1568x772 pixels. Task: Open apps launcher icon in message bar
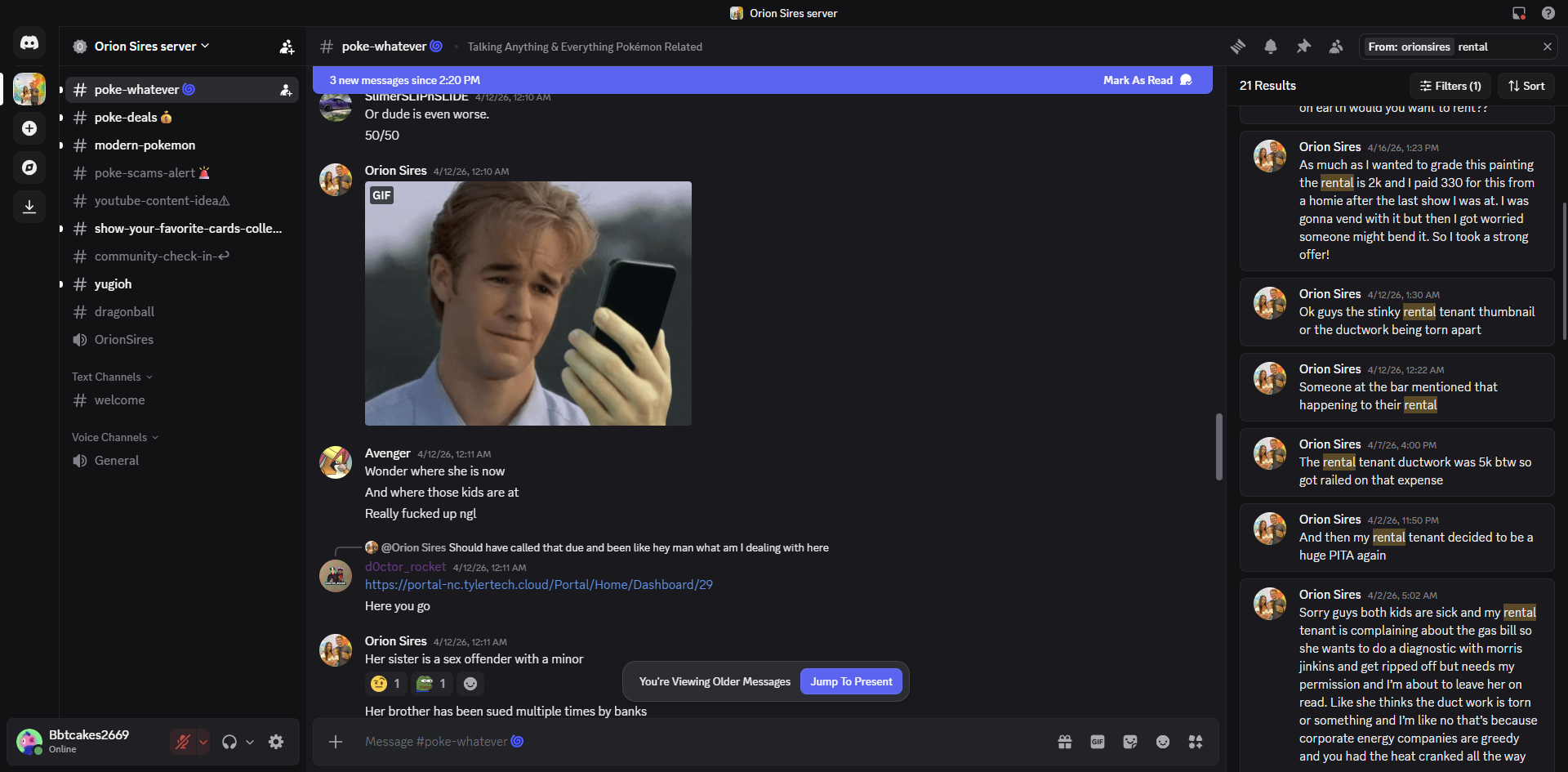(1196, 742)
